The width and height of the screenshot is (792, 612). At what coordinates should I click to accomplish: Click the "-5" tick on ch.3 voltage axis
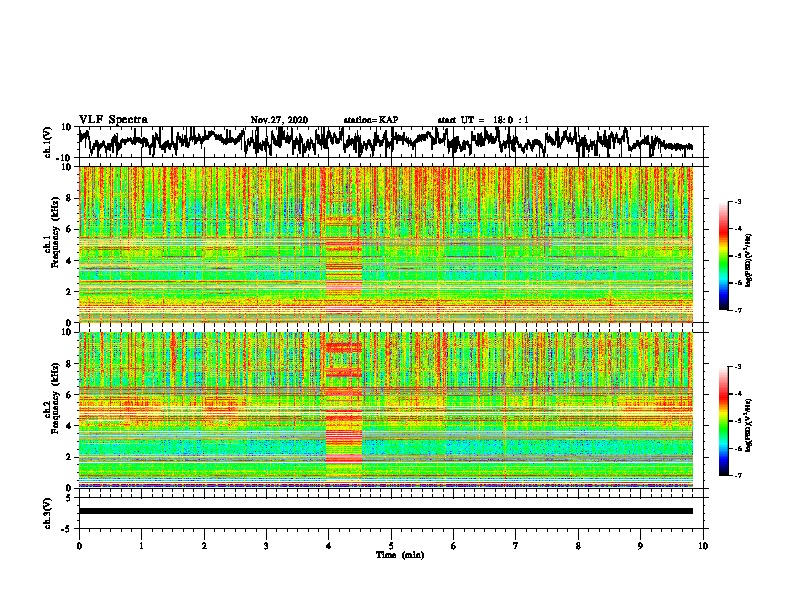coord(67,529)
